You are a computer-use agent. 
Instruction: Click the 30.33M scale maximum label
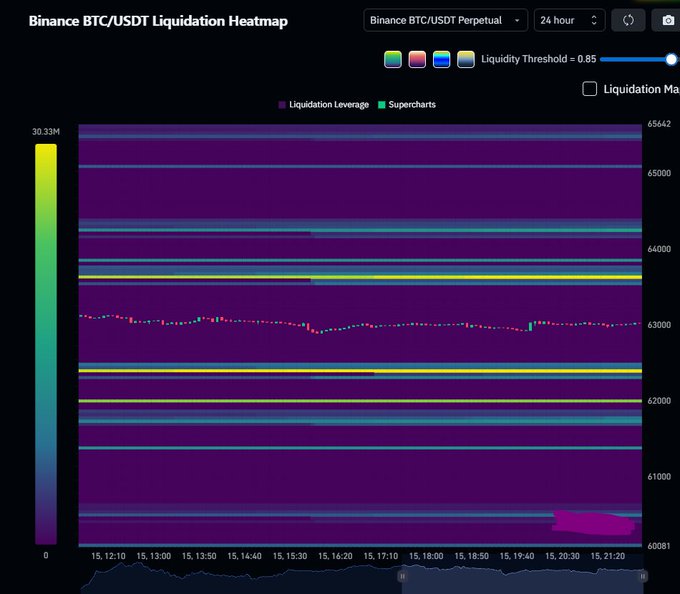coord(46,132)
